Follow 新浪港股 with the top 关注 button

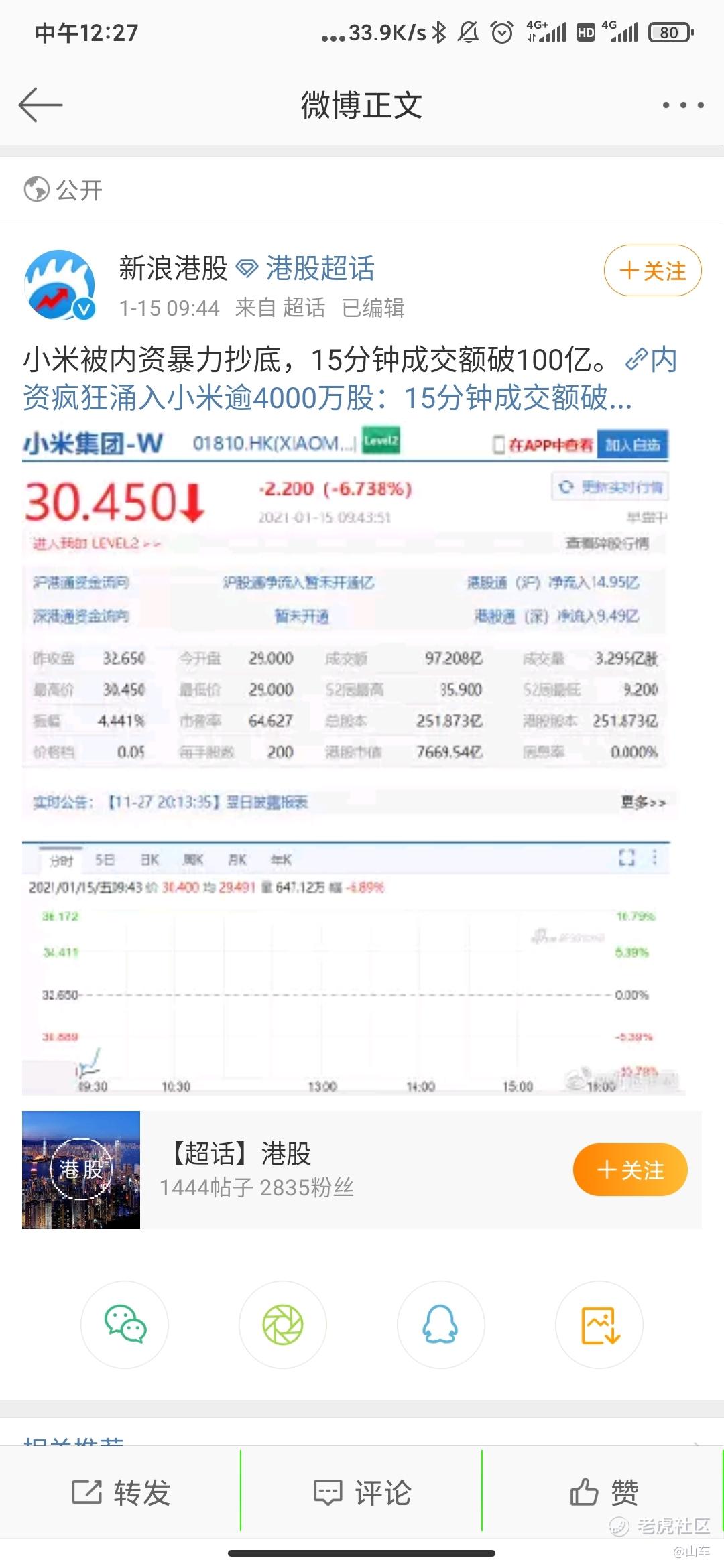click(x=652, y=271)
